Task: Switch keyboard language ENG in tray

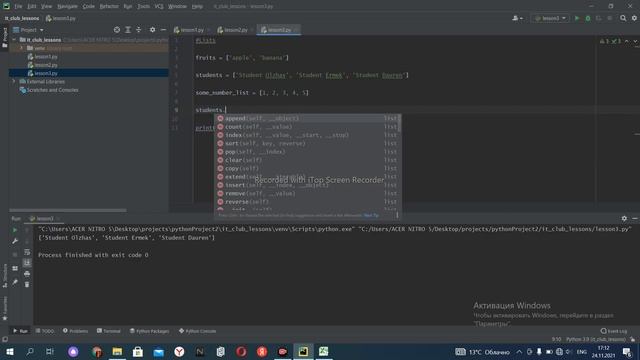Action: click(x=582, y=352)
